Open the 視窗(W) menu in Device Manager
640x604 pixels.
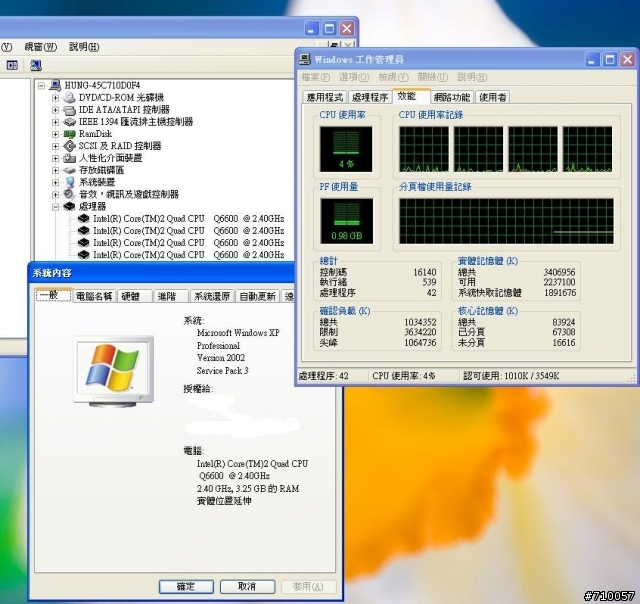point(40,47)
